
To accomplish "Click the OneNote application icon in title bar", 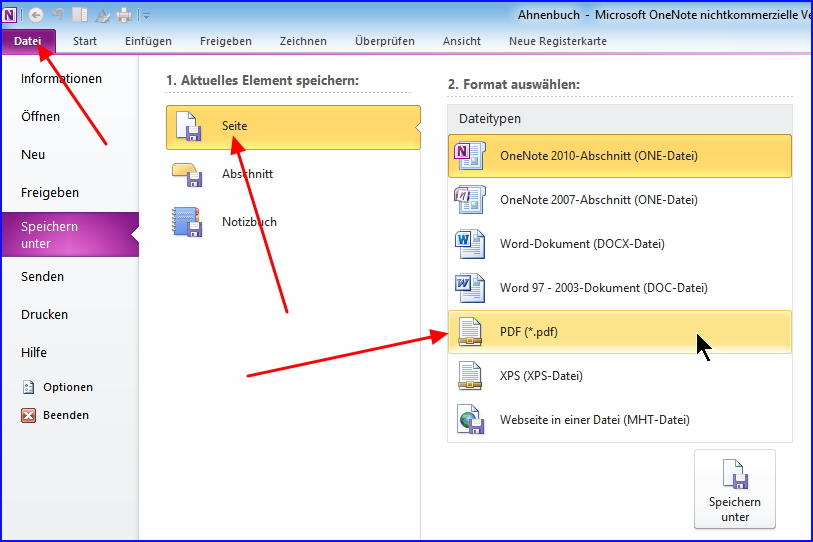I will point(10,15).
